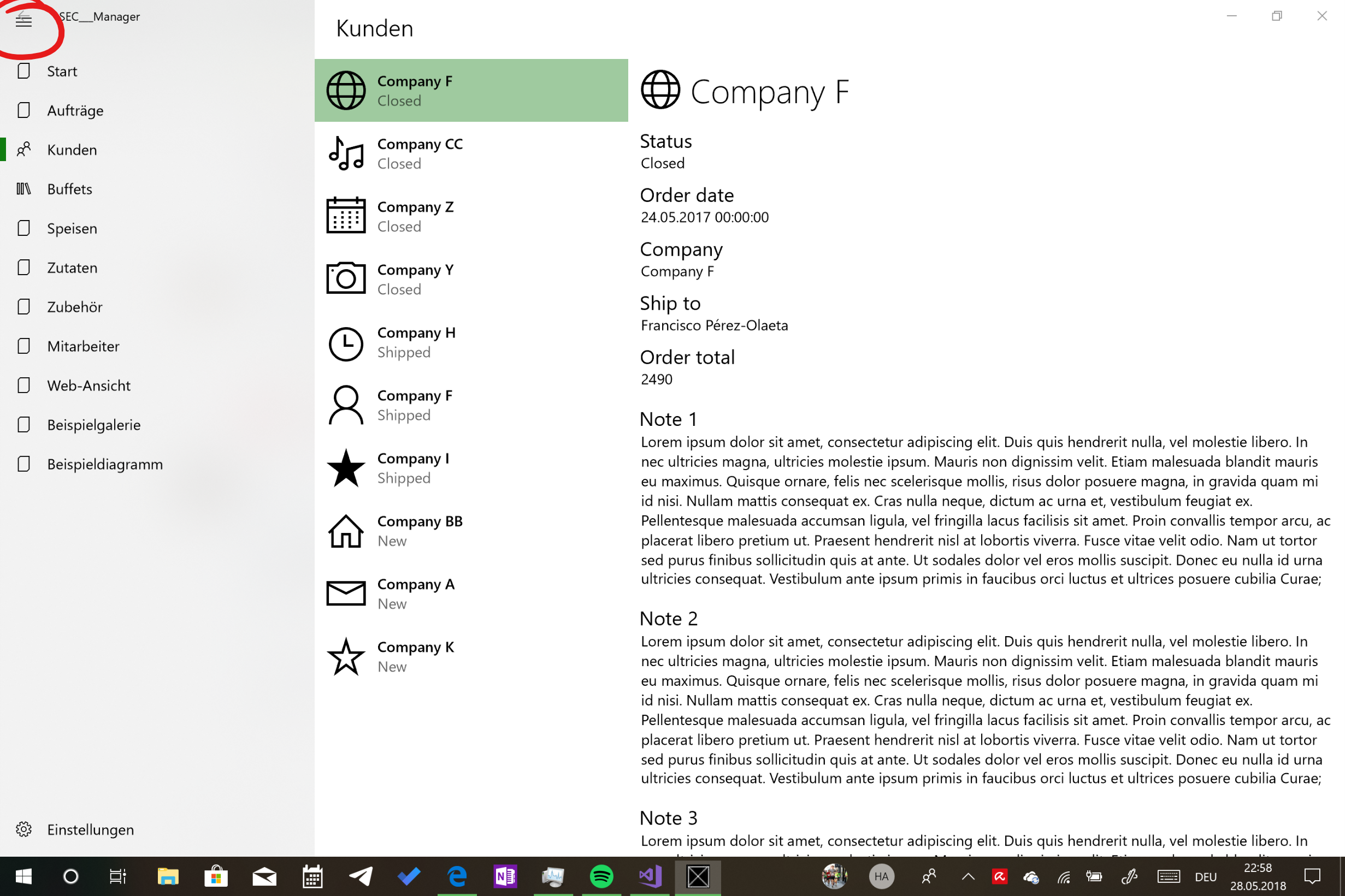Navigate to Aufträge page
Viewport: 1345px width, 896px height.
(x=75, y=110)
